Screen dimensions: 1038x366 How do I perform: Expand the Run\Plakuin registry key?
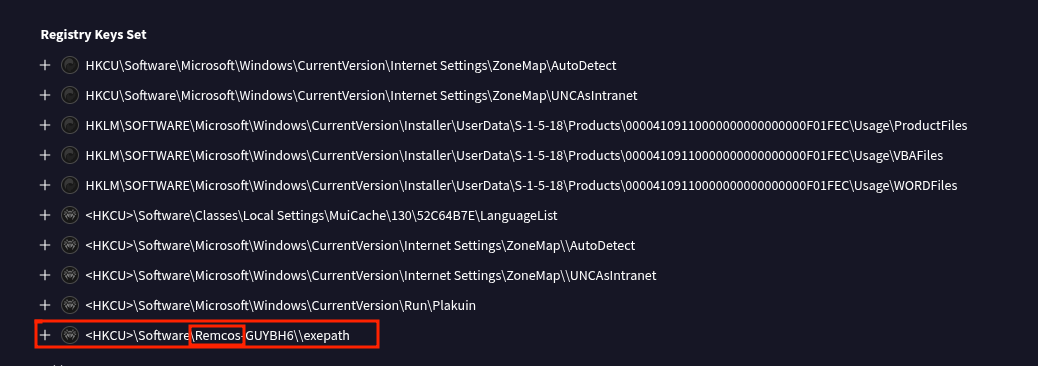45,305
